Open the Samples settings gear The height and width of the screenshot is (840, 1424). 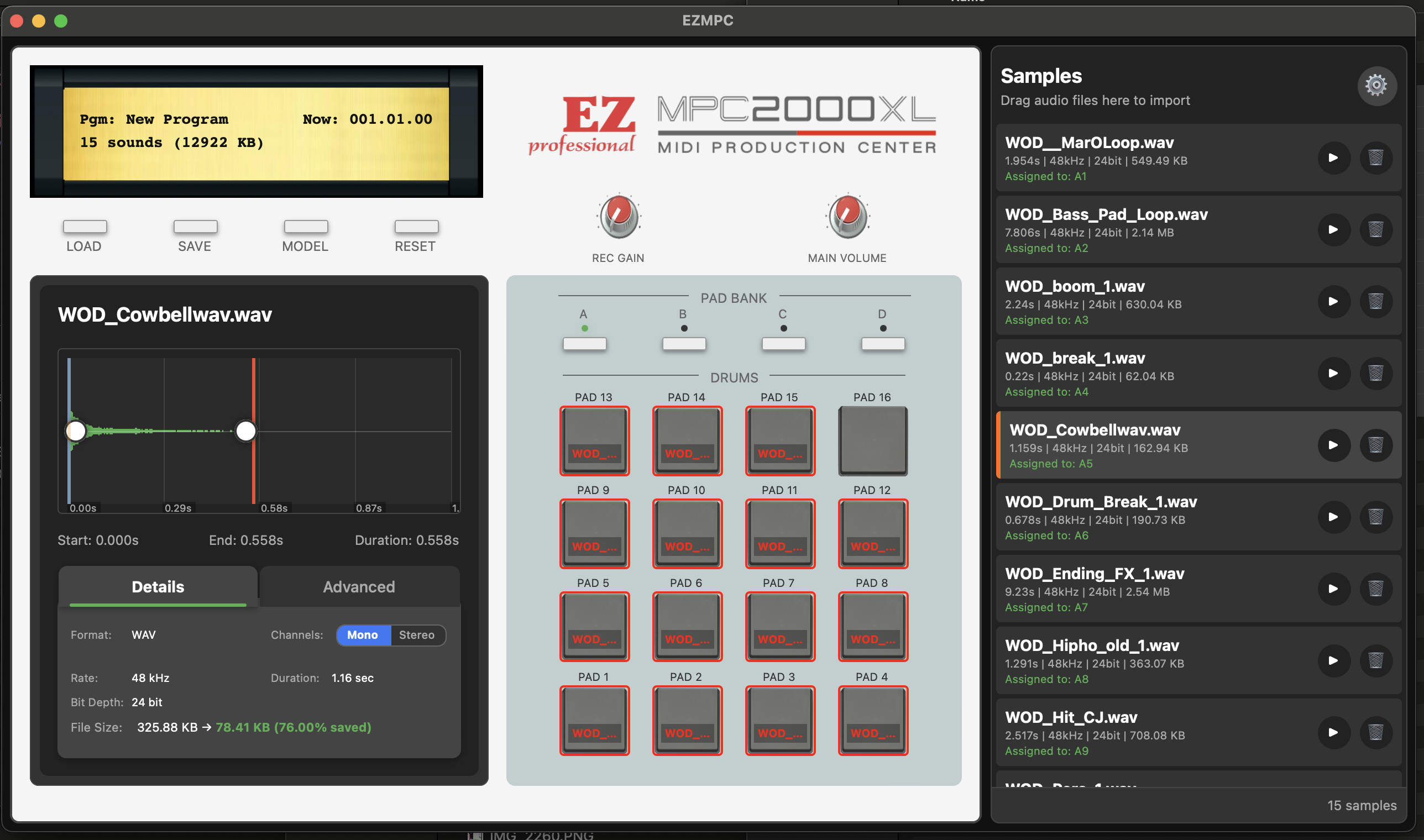point(1376,86)
